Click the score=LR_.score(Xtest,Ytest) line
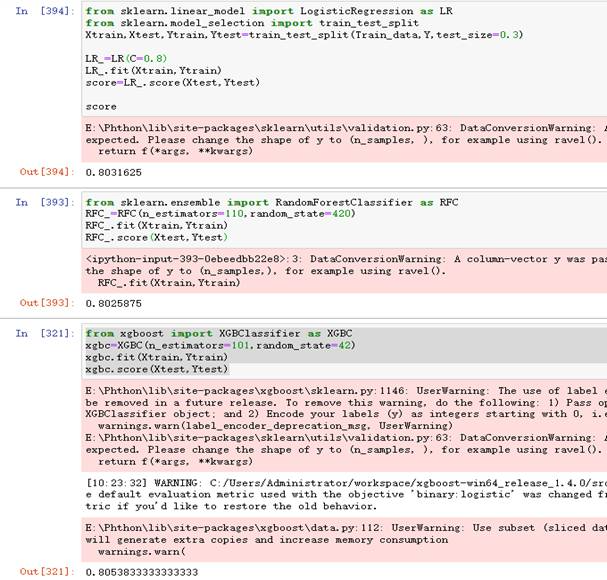This screenshot has width=607, height=580. pos(173,82)
